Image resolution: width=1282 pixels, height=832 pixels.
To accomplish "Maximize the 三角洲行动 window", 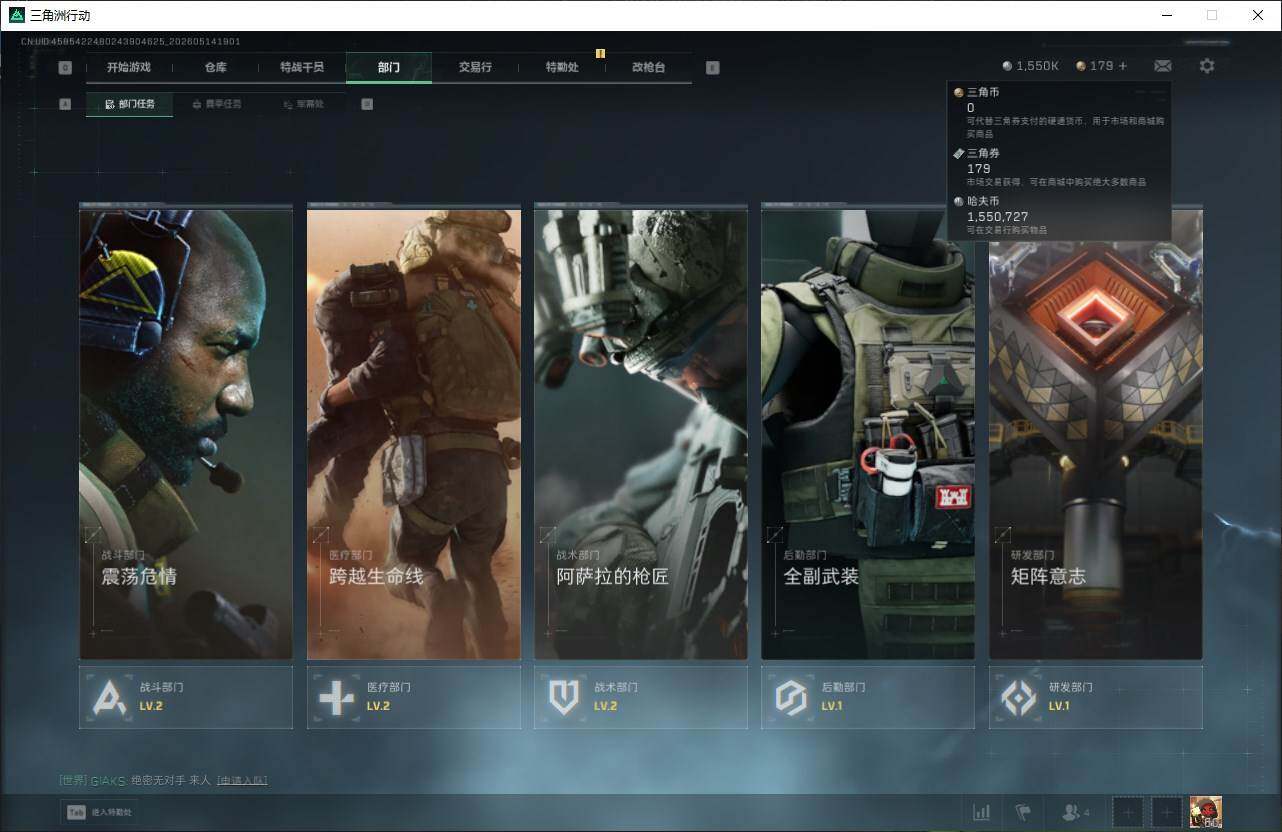I will coord(1212,15).
